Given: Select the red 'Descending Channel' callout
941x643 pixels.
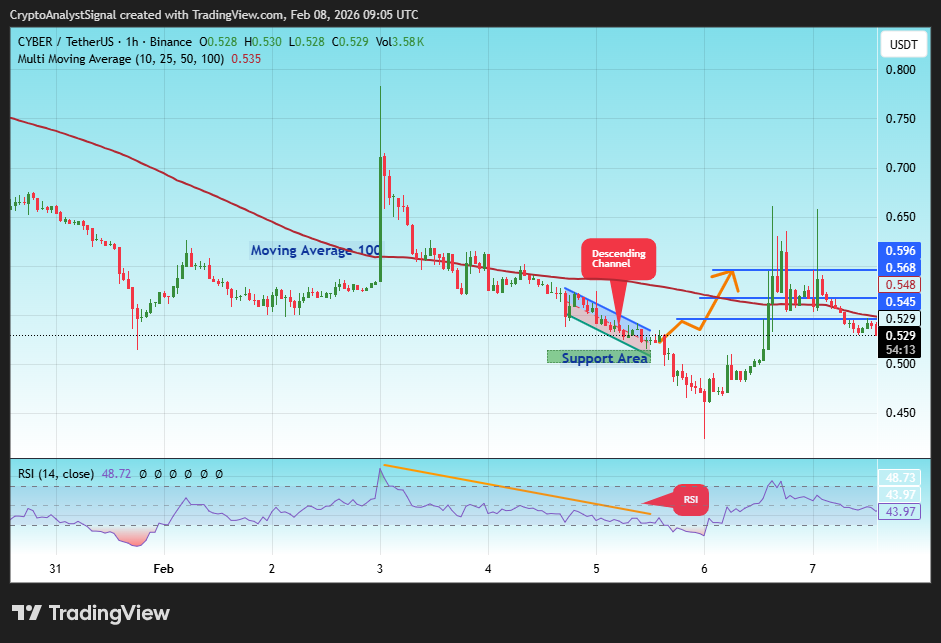Looking at the screenshot, I should (619, 259).
